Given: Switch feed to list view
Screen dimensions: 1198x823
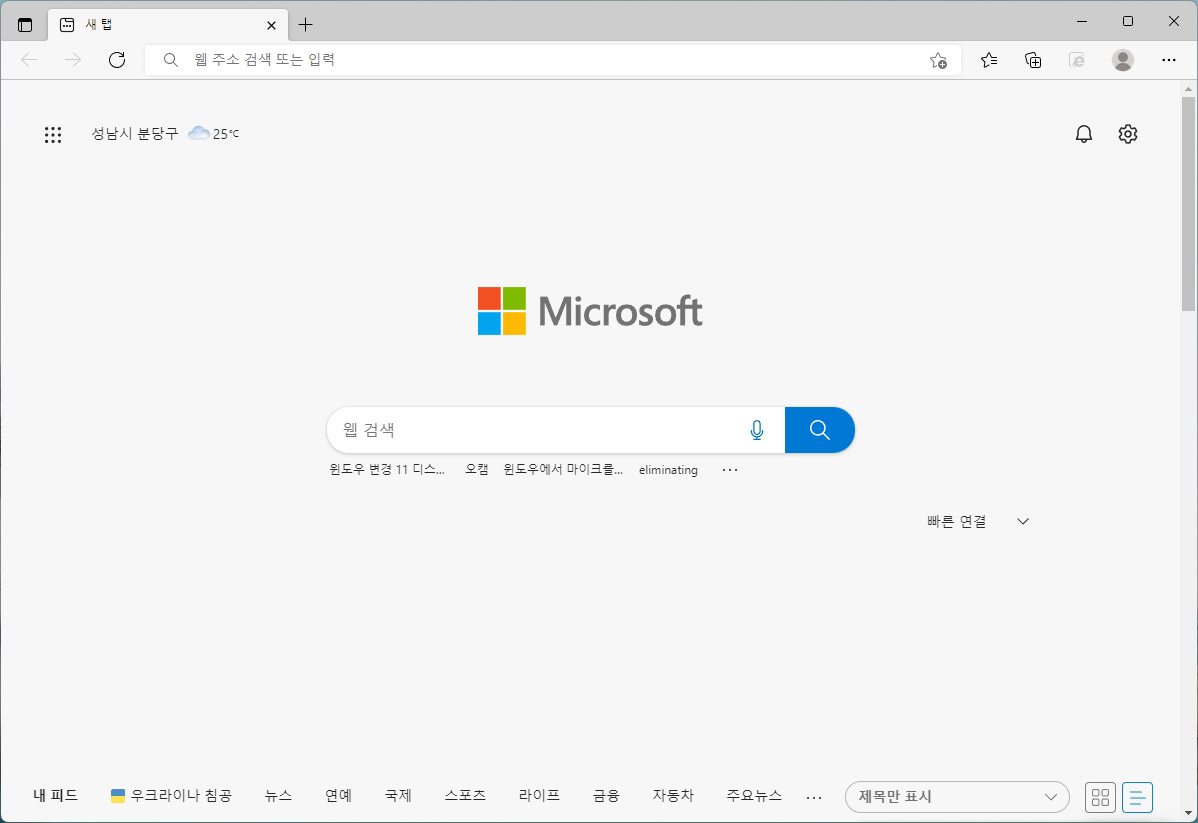Looking at the screenshot, I should [1137, 798].
